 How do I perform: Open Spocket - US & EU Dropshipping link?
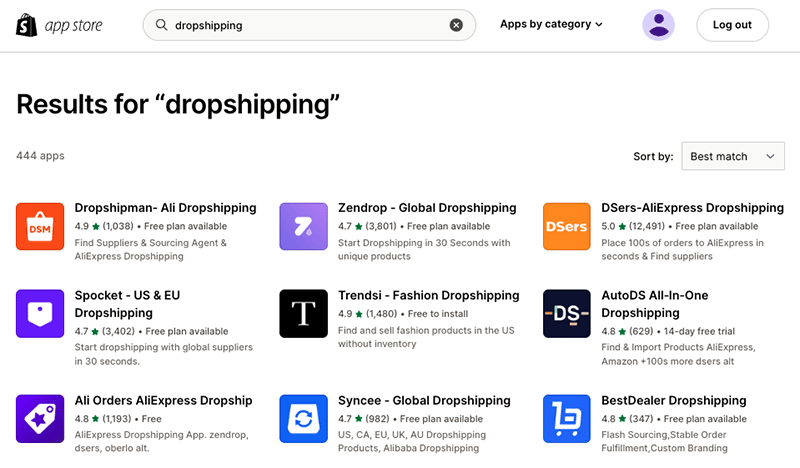[x=127, y=304]
